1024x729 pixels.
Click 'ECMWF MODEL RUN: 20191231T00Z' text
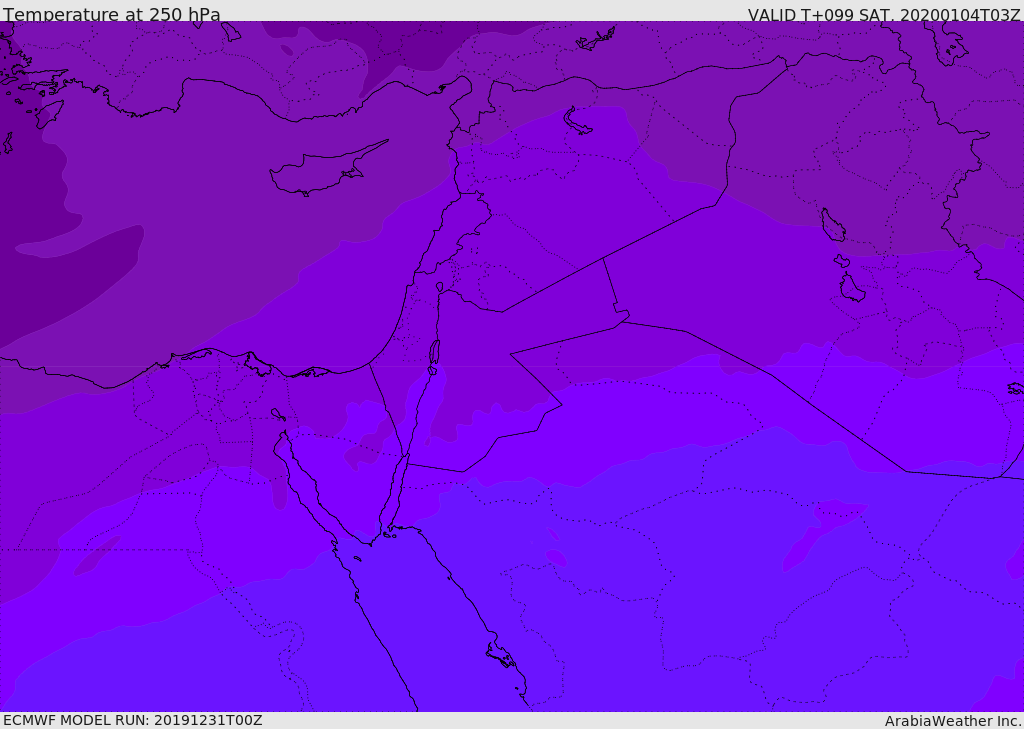coord(133,720)
